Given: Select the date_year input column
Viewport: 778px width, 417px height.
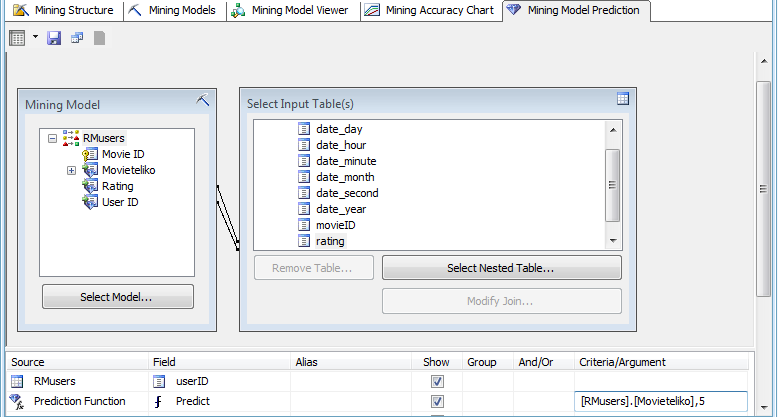Looking at the screenshot, I should (341, 209).
